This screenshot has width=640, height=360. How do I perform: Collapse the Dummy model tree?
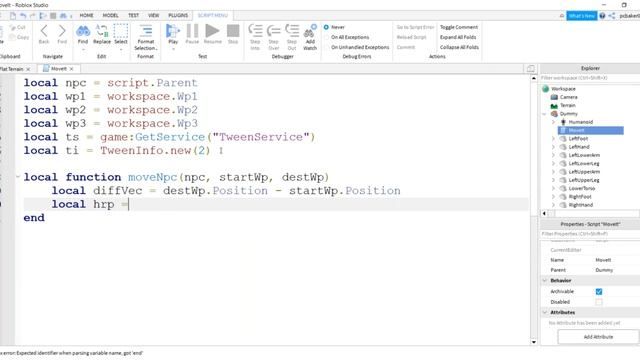tap(544, 114)
